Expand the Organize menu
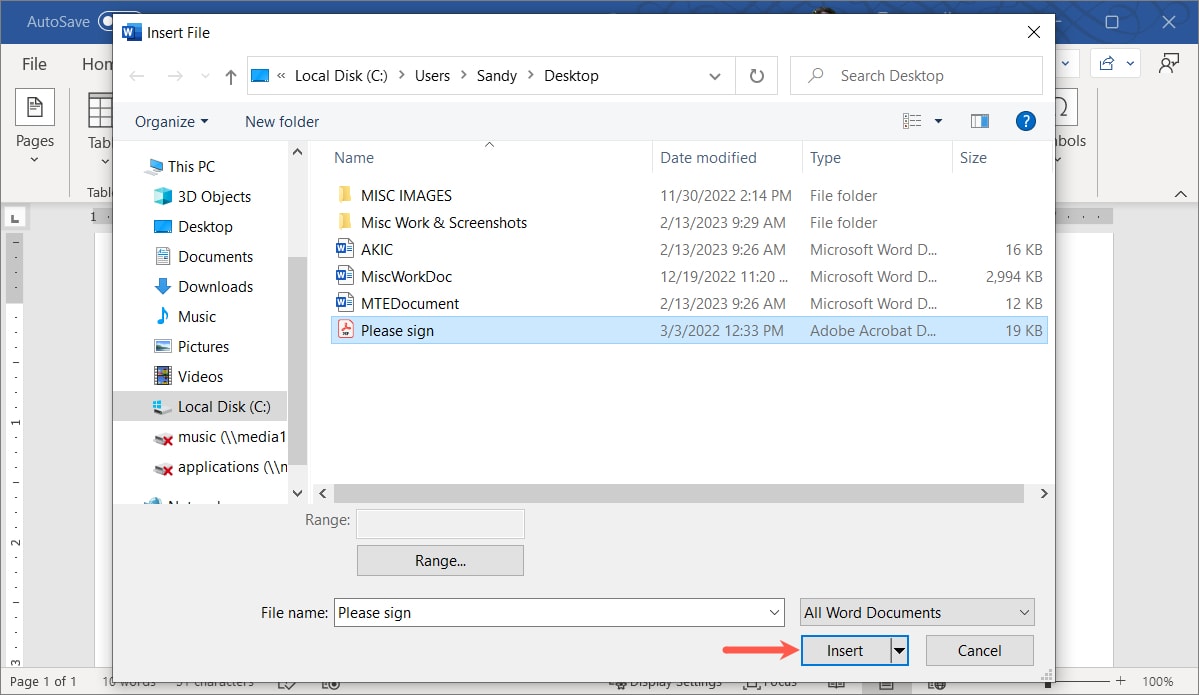The image size is (1199, 695). point(170,121)
